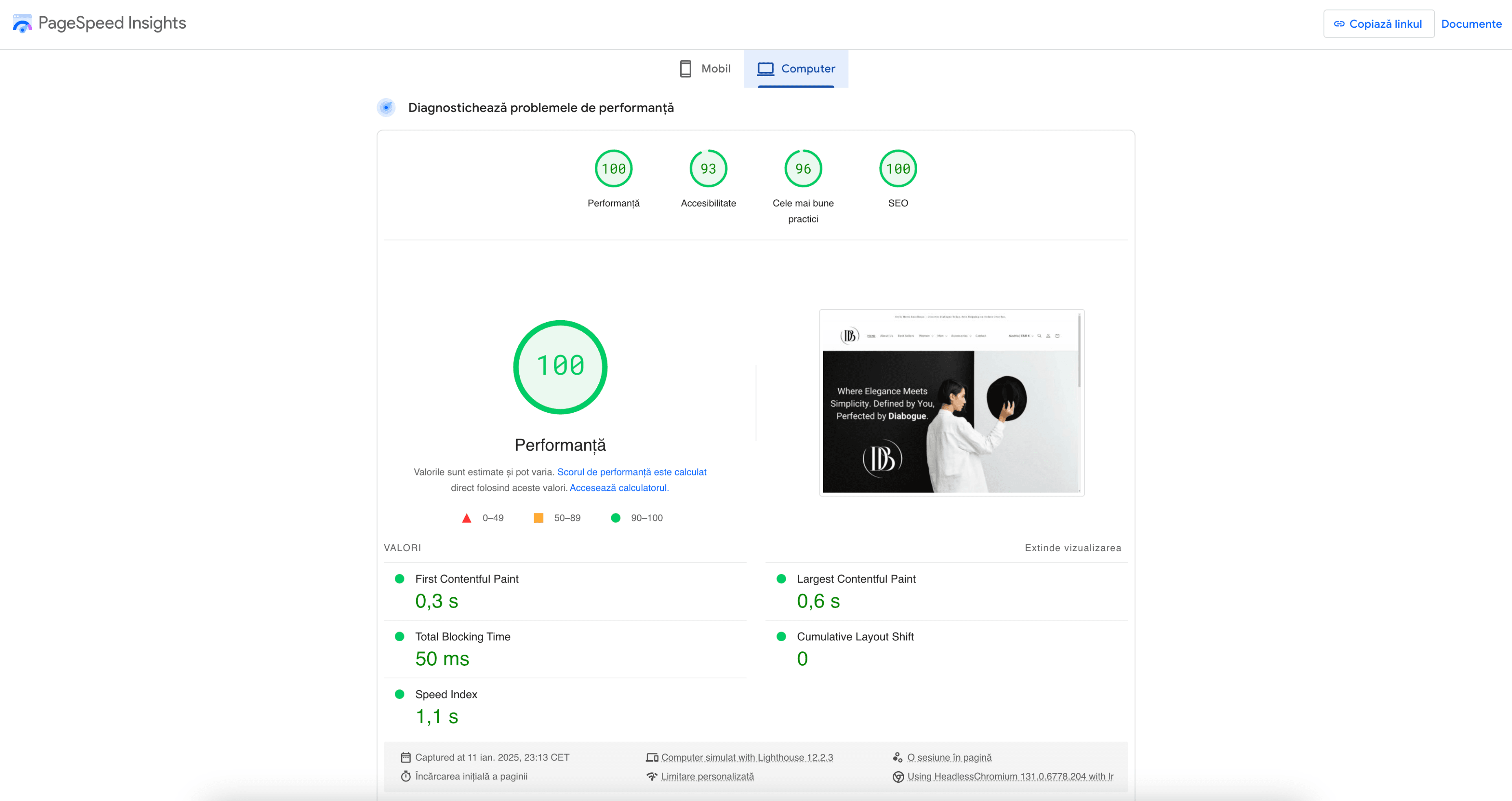This screenshot has height=801, width=1512.
Task: Click the VALORI section label
Action: pos(402,548)
